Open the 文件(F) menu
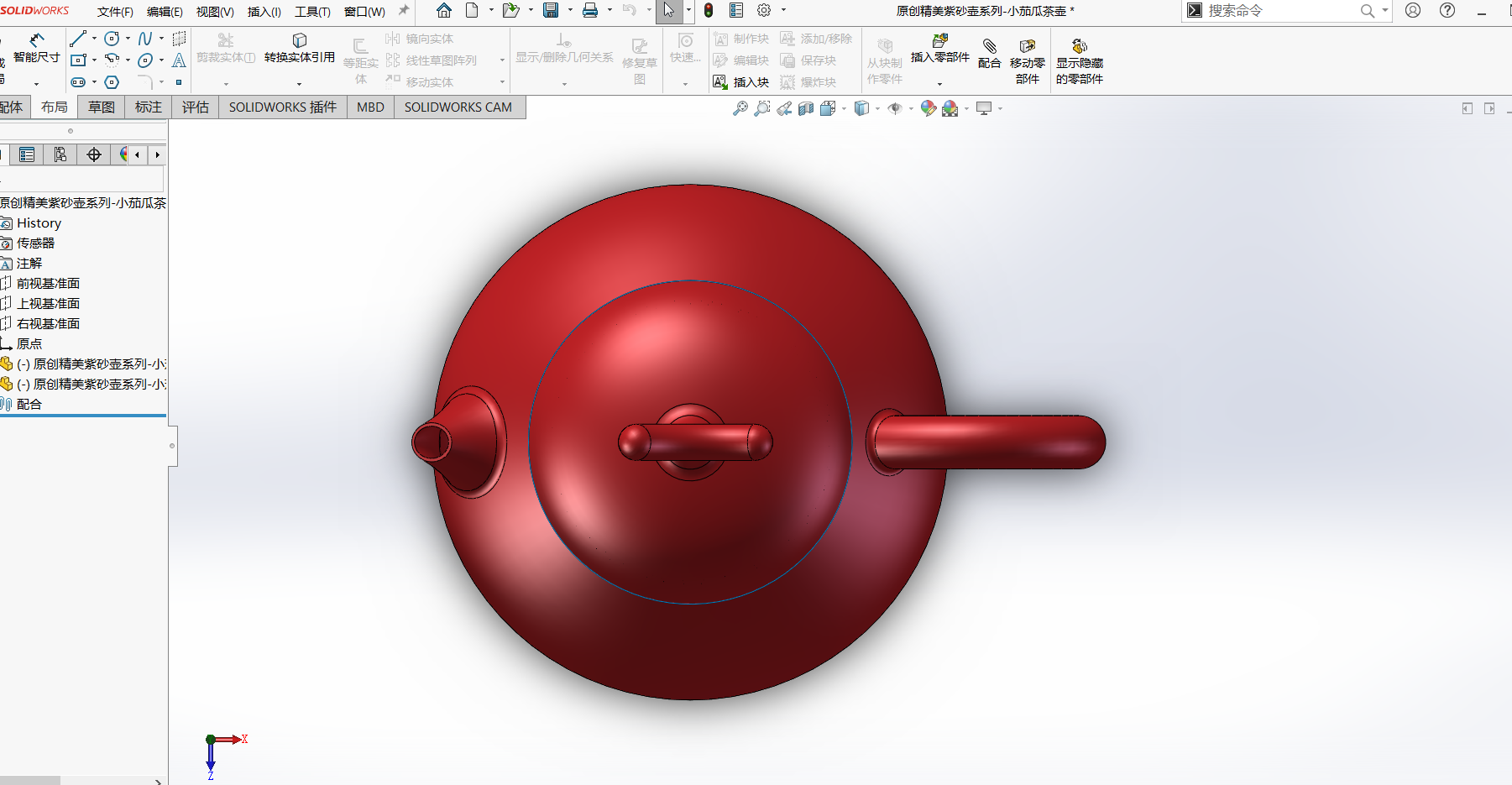This screenshot has height=785, width=1512. tap(115, 12)
